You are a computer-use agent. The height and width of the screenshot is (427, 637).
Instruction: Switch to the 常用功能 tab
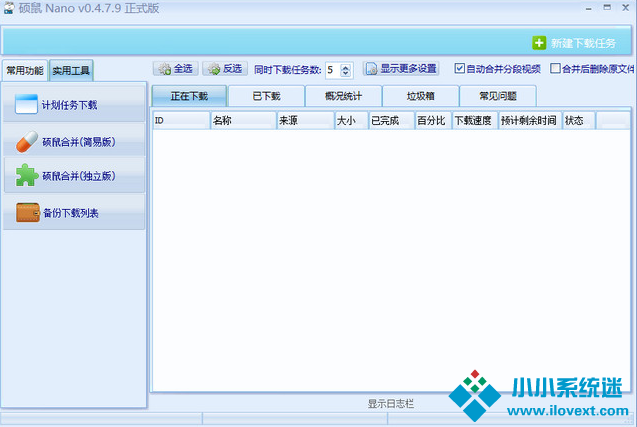tap(25, 70)
